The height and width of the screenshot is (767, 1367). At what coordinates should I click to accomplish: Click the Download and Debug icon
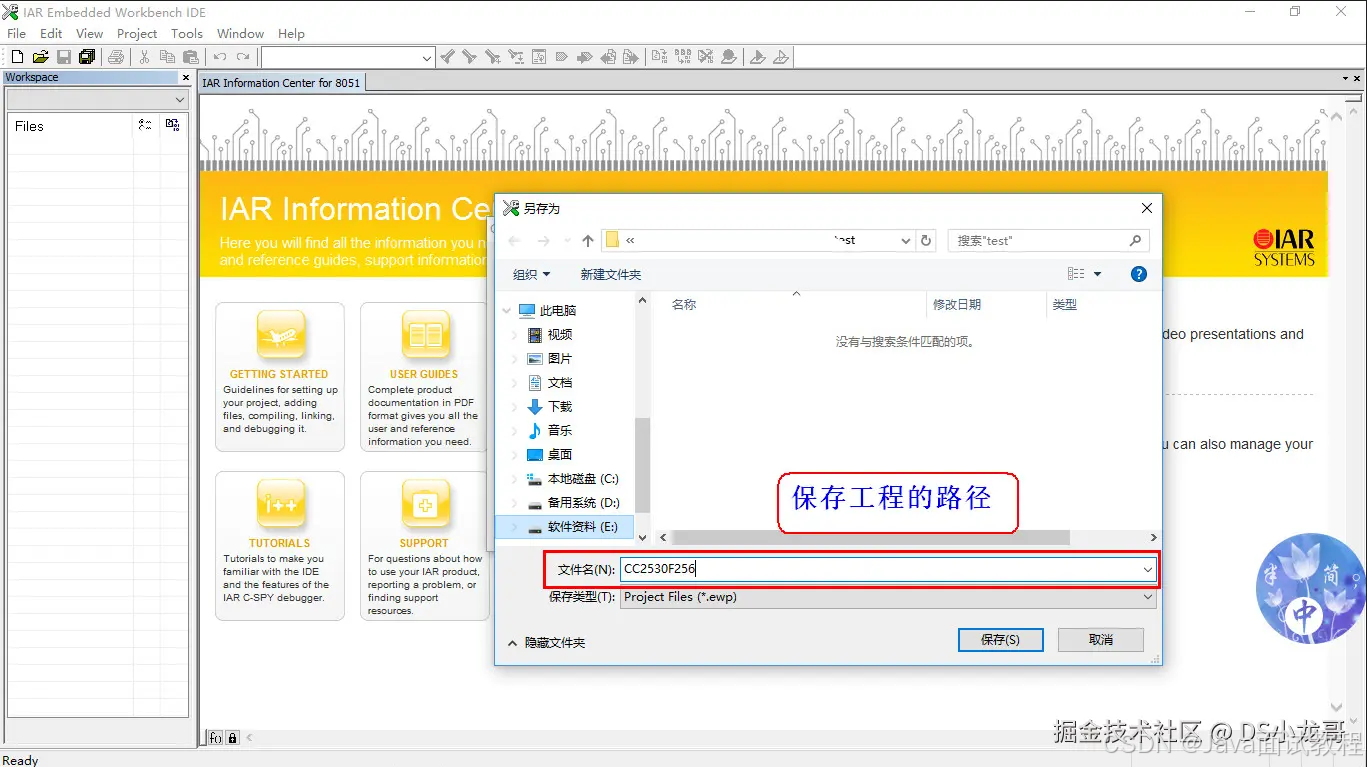click(x=758, y=57)
